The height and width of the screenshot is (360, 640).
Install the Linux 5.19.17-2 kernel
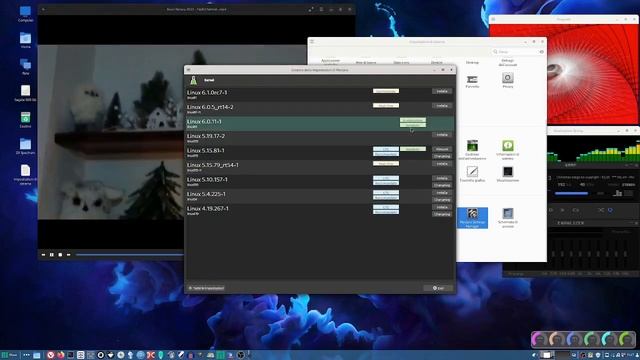(442, 135)
